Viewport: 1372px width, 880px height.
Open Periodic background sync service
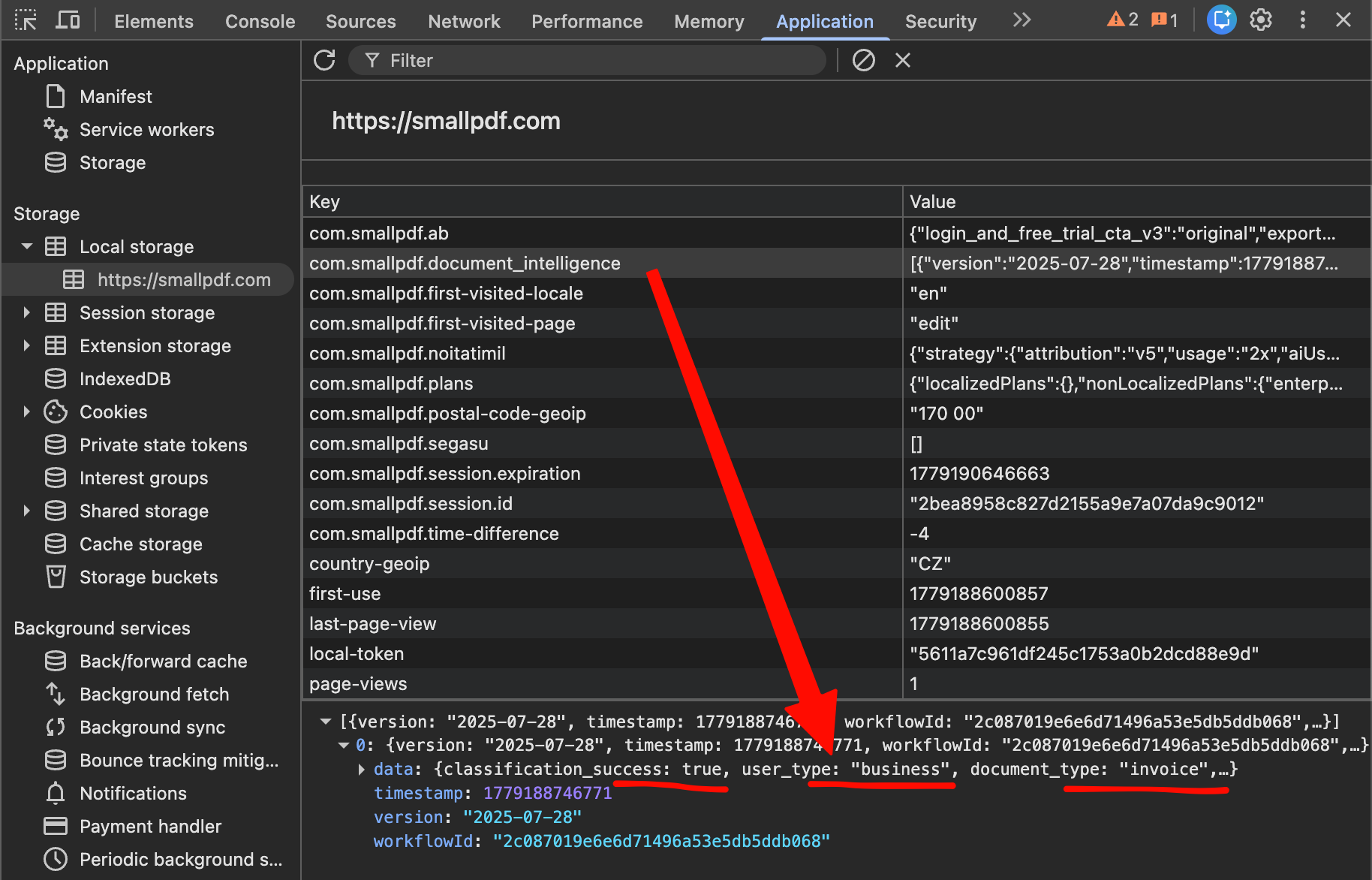pyautogui.click(x=180, y=859)
